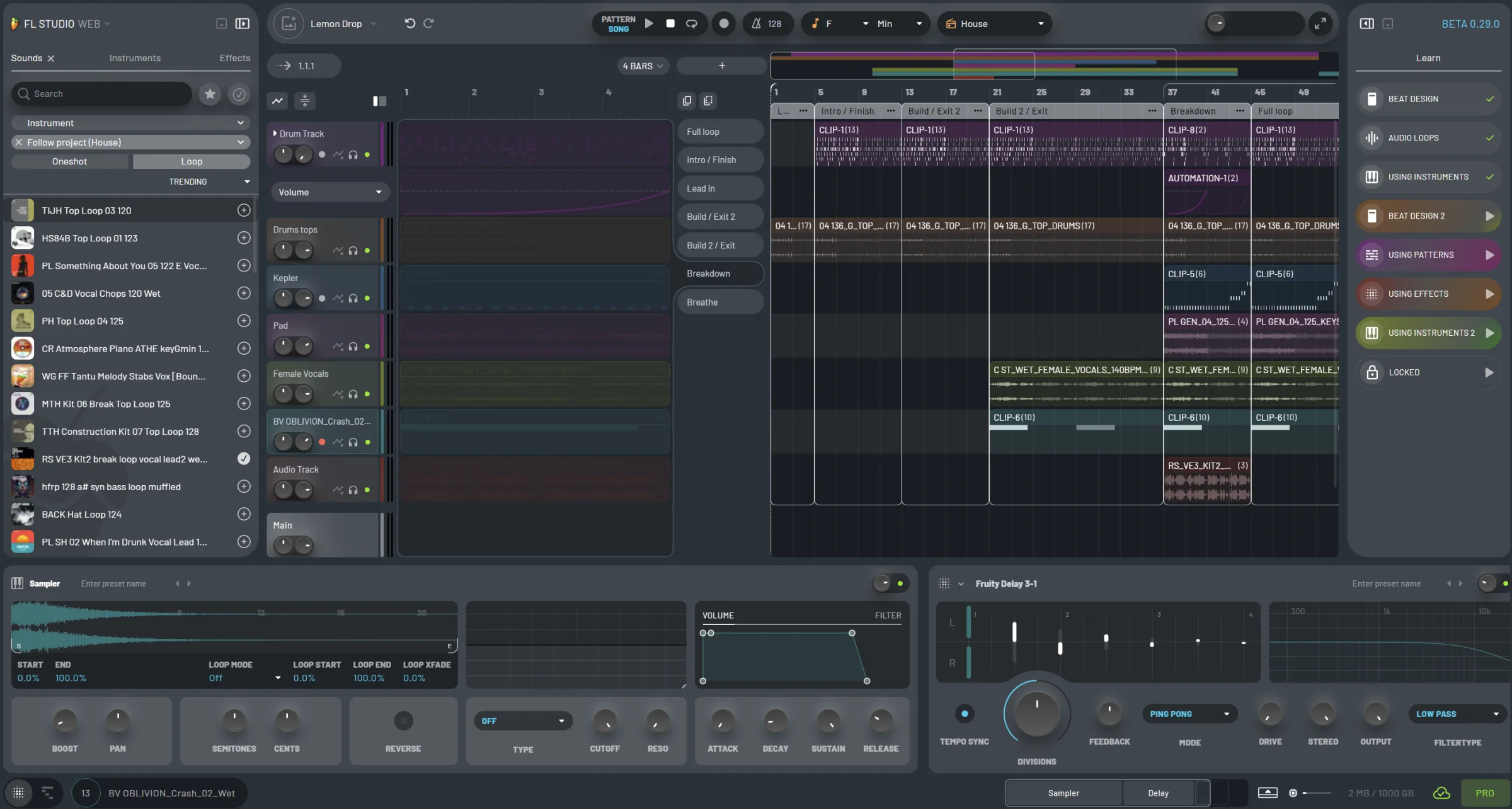Click the mixer lines icon at bottom left
Screen dimensions: 1512x809
[47, 793]
